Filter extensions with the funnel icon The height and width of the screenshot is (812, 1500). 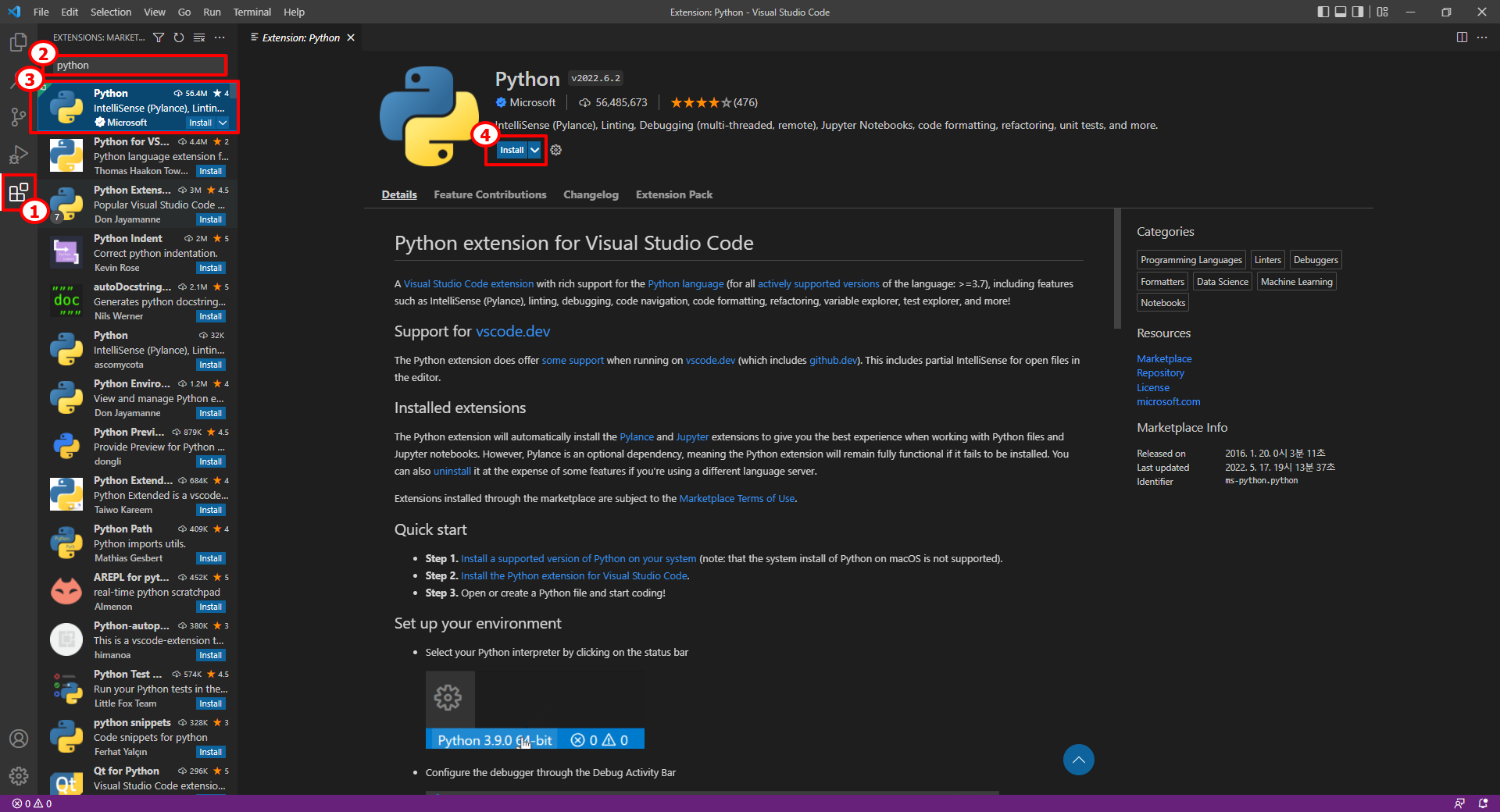[159, 37]
